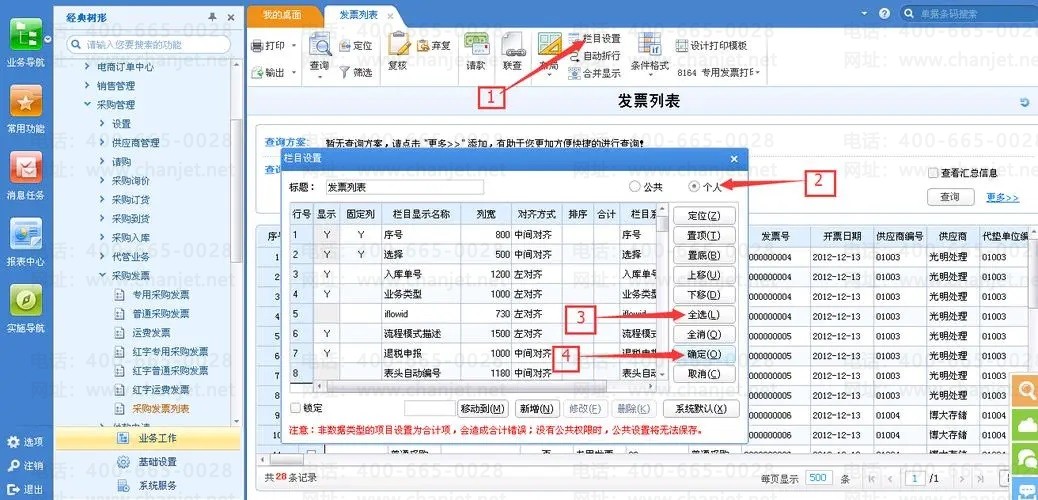This screenshot has width=1038, height=500.
Task: Expand the 供应商管理 tree node
Action: pyautogui.click(x=102, y=142)
